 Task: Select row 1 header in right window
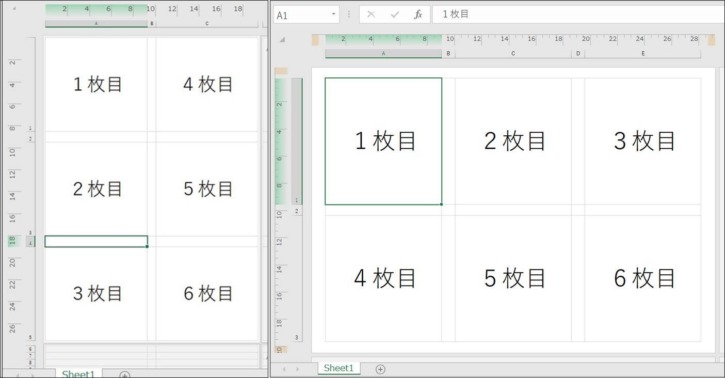pyautogui.click(x=296, y=141)
